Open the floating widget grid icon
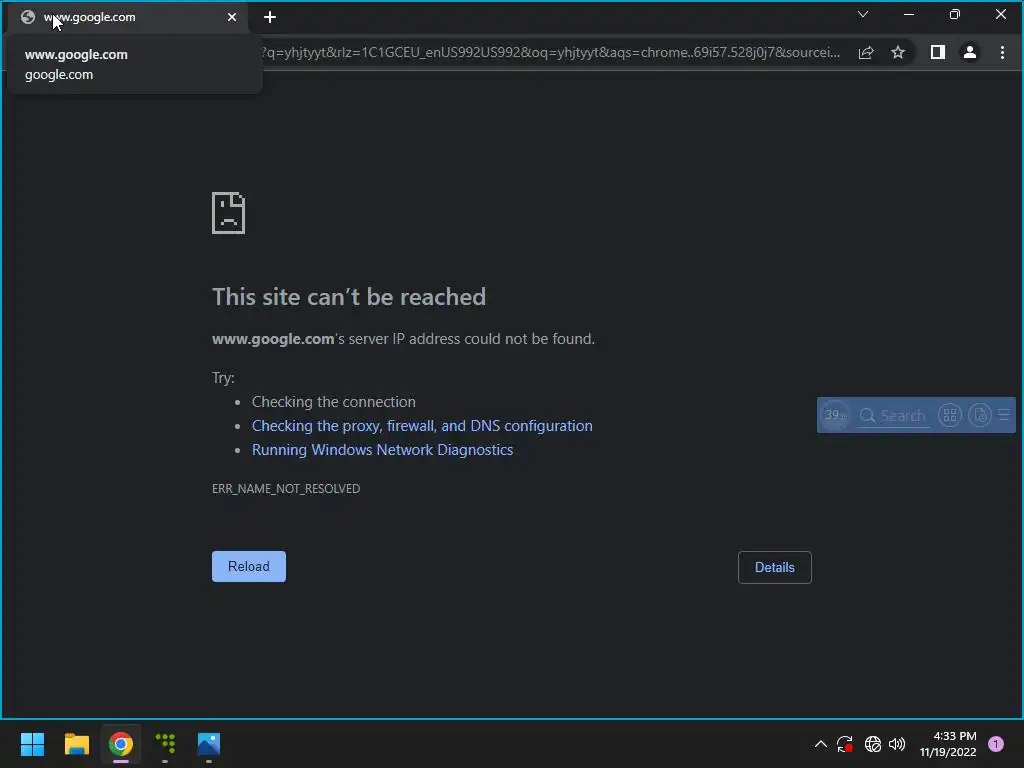 950,415
